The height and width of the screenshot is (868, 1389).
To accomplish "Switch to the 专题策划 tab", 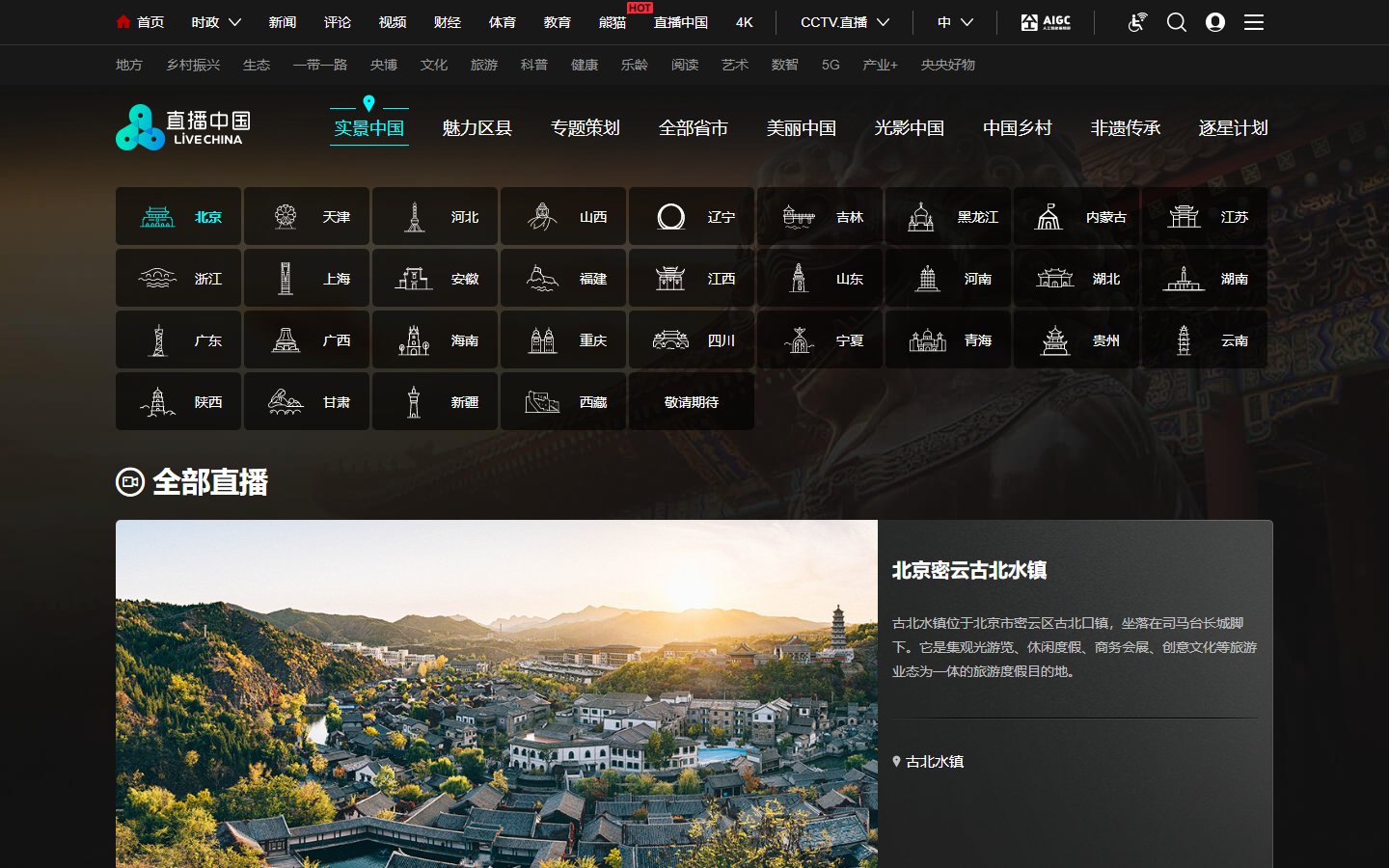I will [x=585, y=128].
